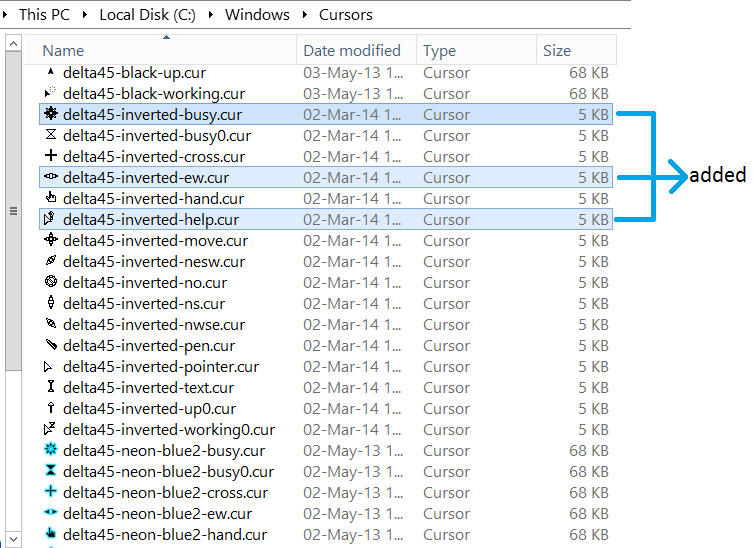Sort by the Size column header
The width and height of the screenshot is (754, 548).
577,50
